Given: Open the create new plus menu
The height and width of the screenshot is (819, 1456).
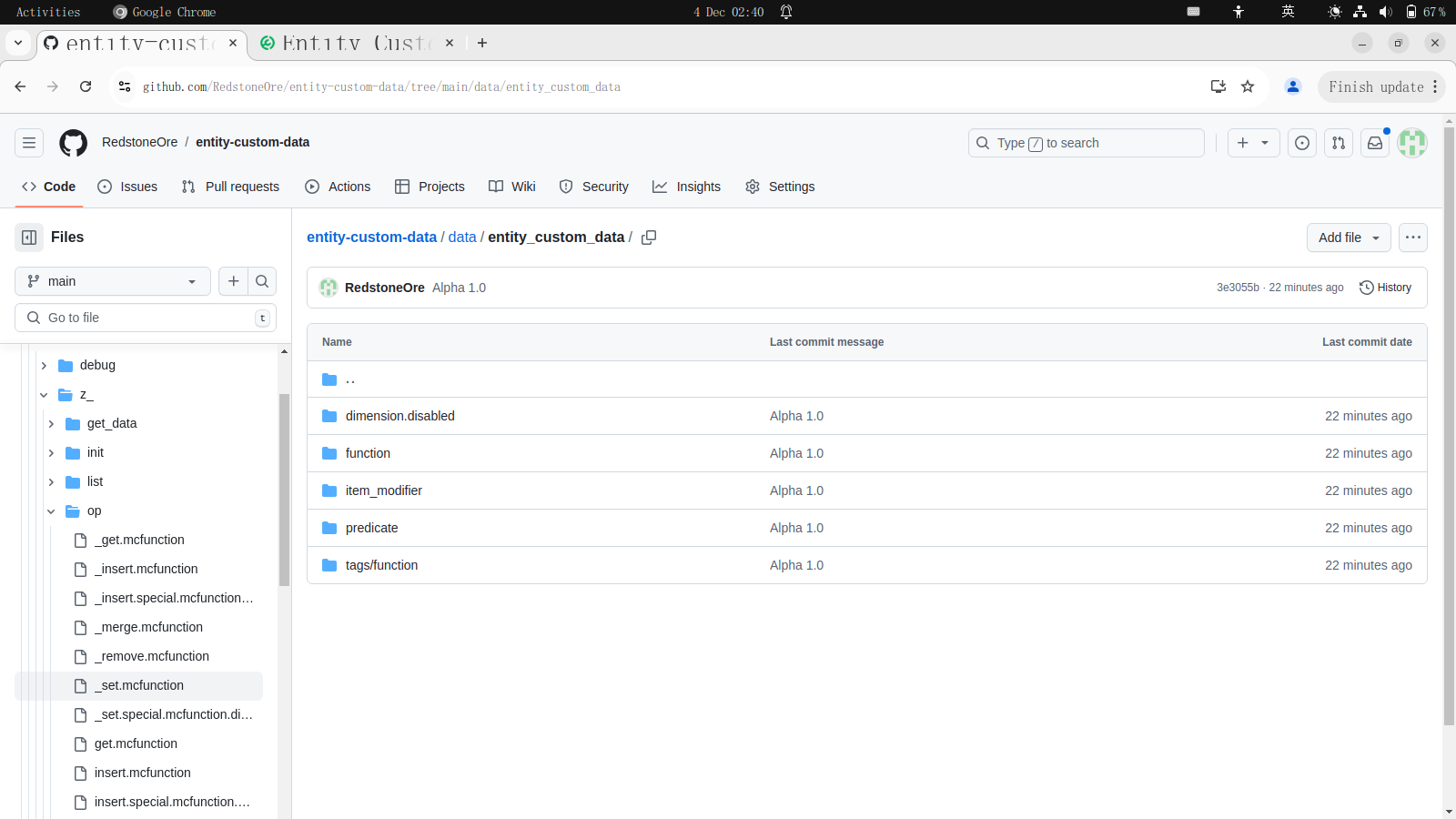Looking at the screenshot, I should 1254,143.
